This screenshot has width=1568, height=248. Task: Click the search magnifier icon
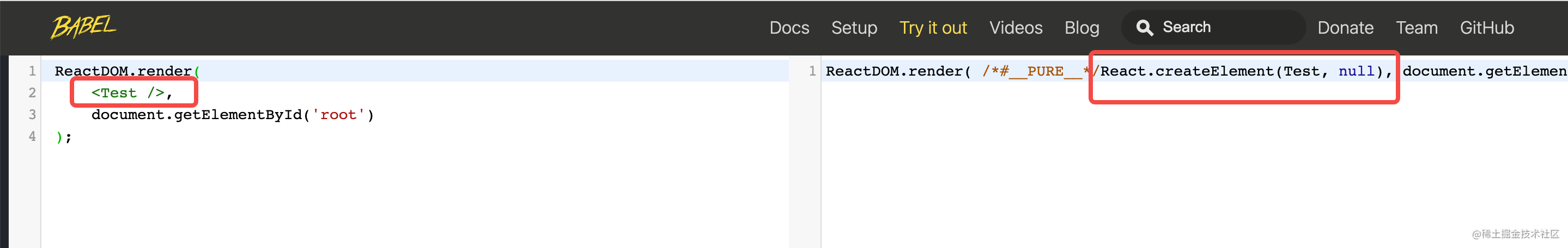pos(1144,28)
